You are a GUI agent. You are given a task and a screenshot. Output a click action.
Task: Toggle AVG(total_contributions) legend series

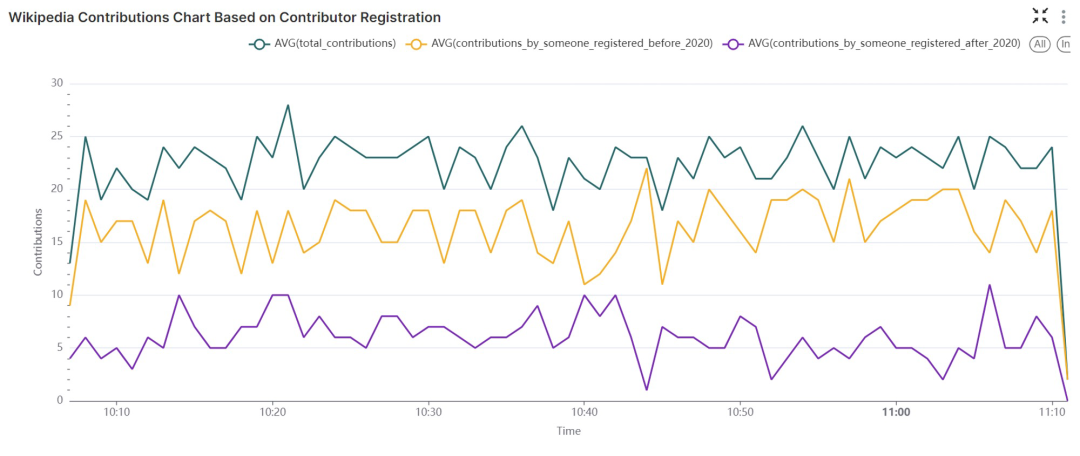(334, 44)
